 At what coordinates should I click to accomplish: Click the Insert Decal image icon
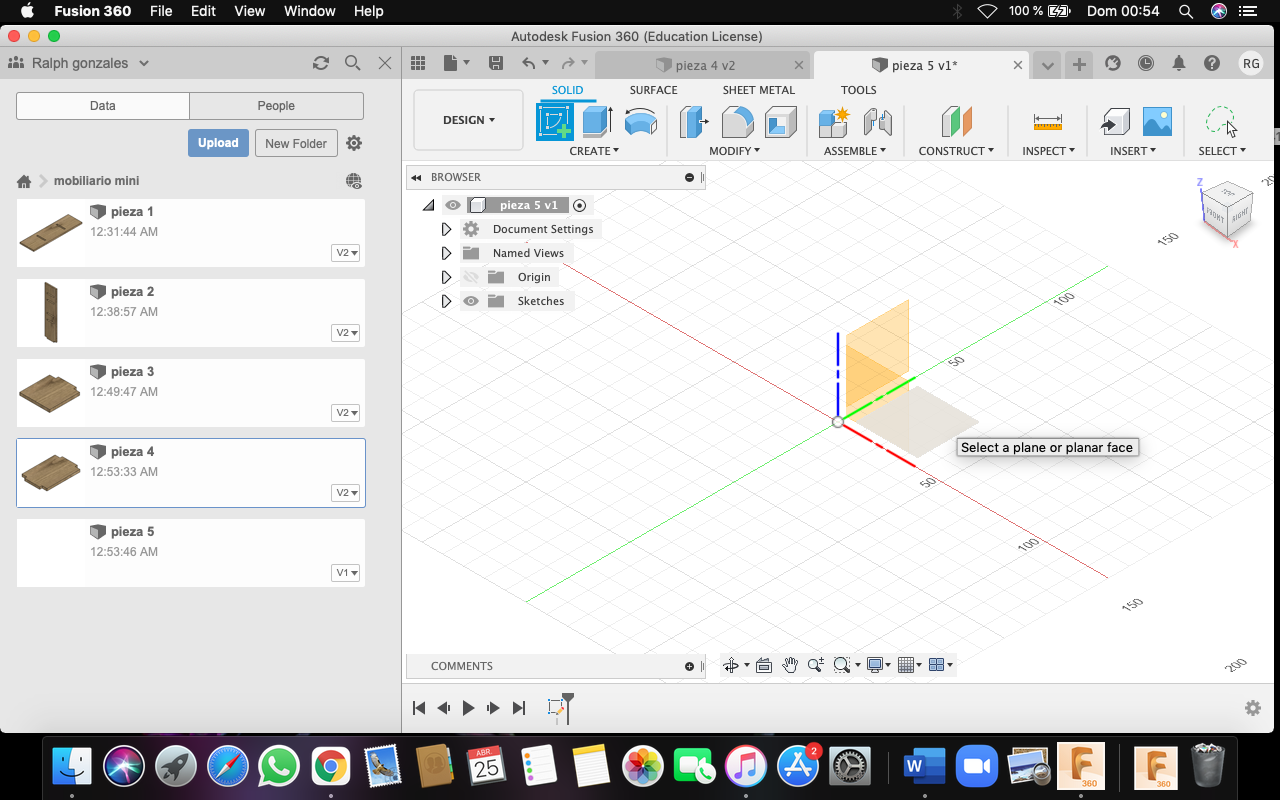[1157, 122]
